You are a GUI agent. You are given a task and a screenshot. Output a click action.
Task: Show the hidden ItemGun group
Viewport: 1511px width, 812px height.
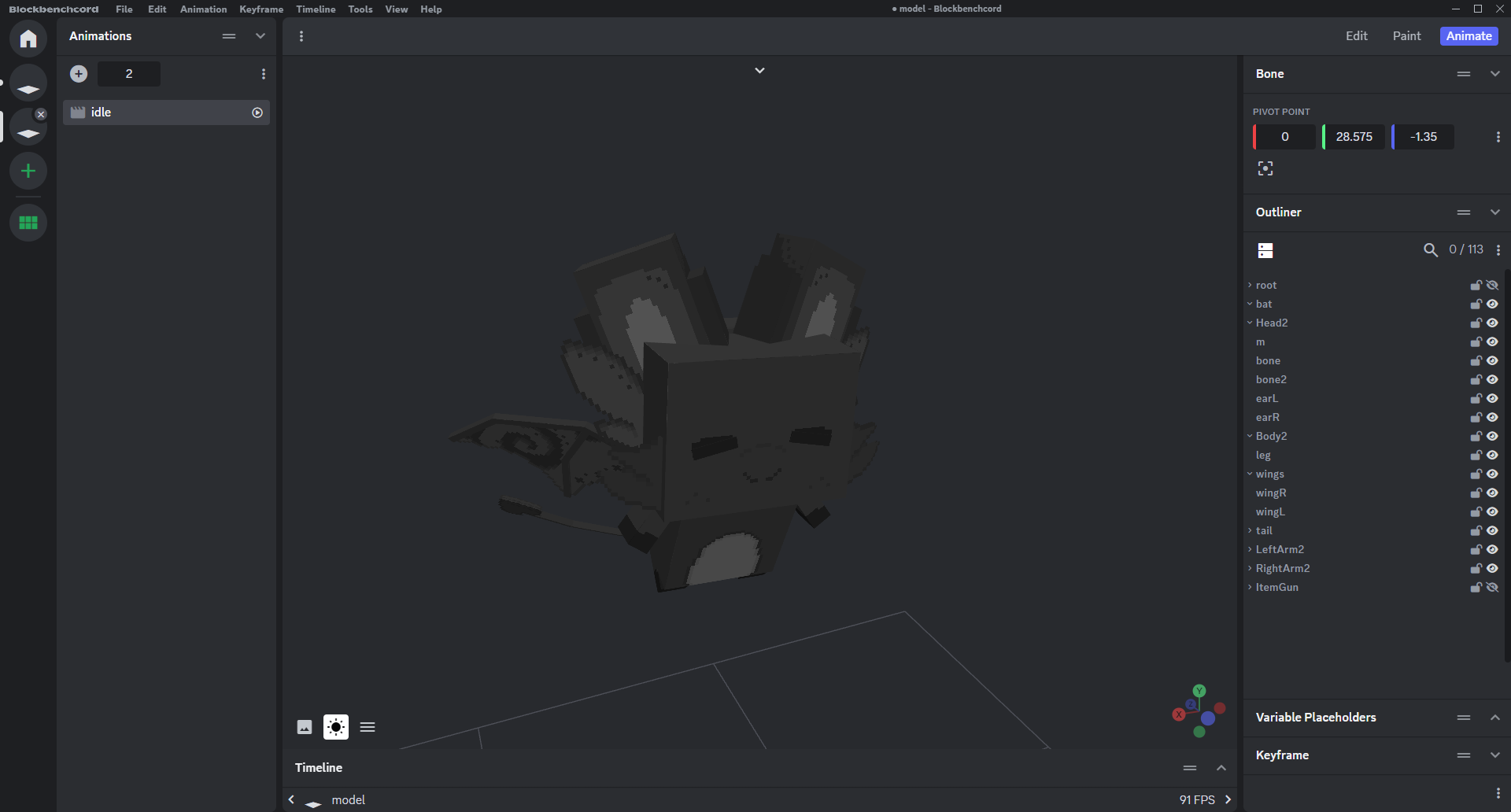click(1492, 587)
